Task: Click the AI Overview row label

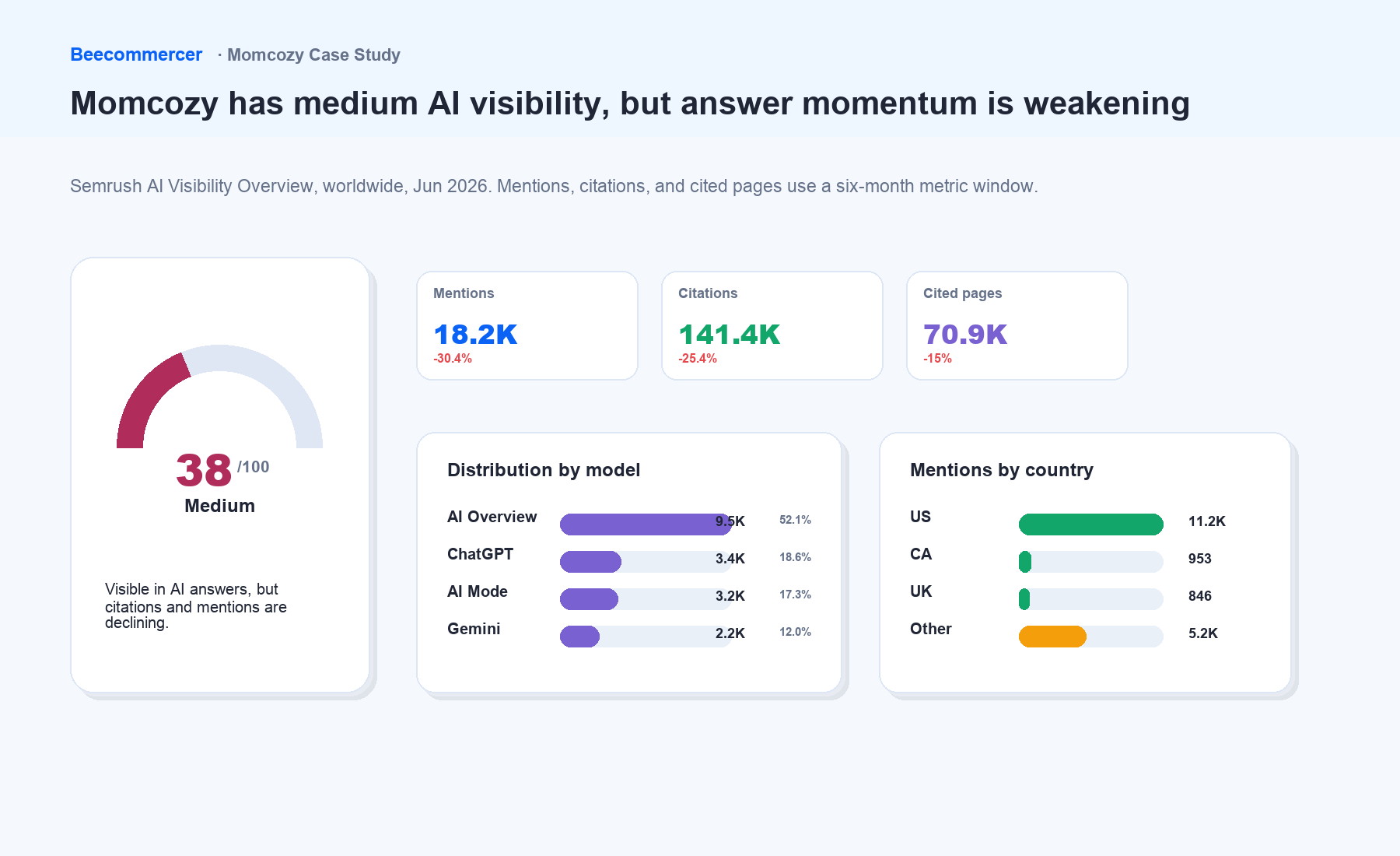Action: 492,517
